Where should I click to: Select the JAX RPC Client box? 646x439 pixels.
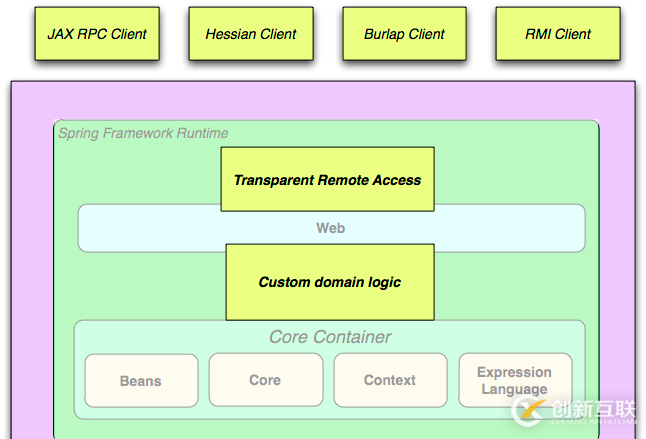tap(97, 34)
